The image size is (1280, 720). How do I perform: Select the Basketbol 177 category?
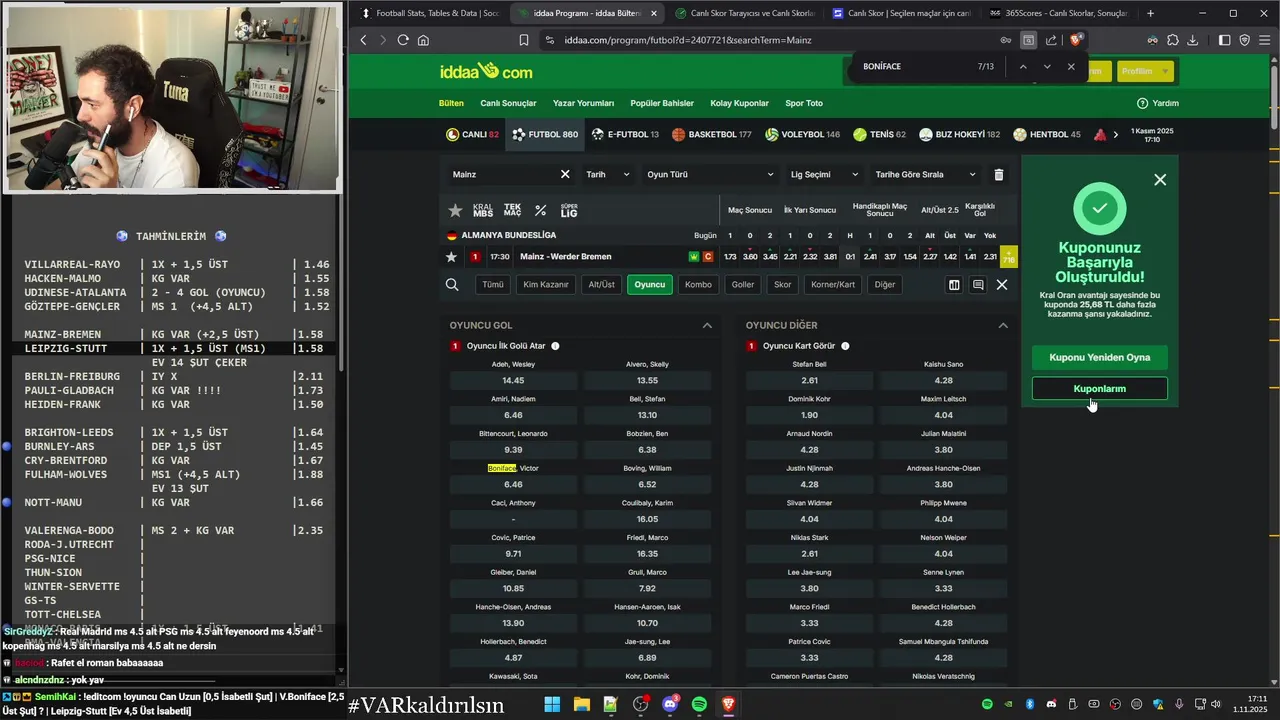click(x=712, y=134)
